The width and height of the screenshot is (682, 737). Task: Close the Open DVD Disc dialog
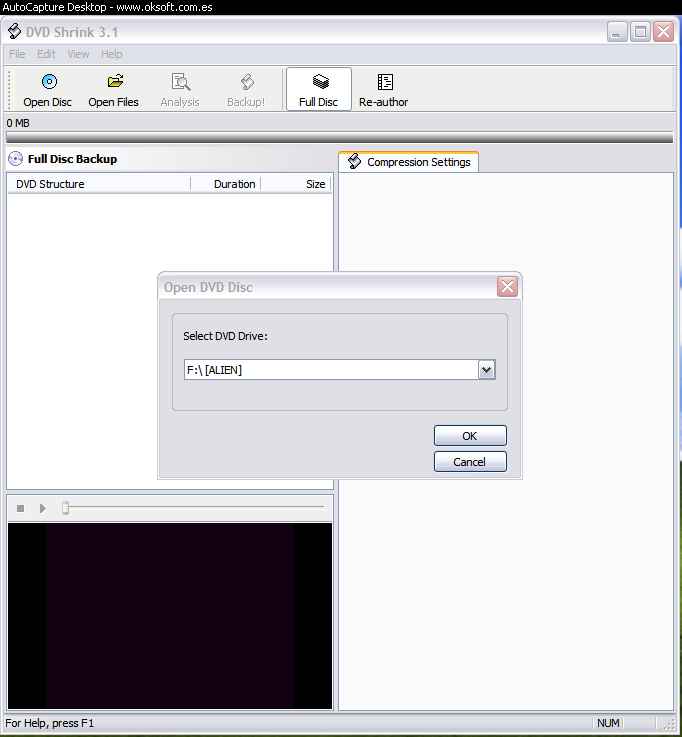tap(507, 287)
